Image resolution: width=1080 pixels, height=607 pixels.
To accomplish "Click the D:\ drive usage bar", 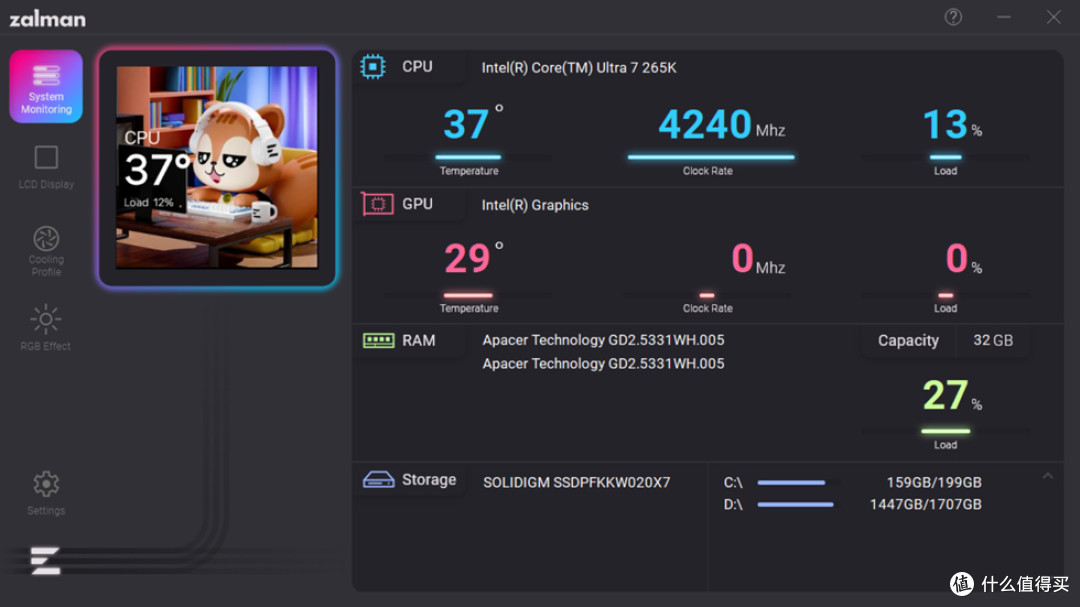I will (798, 505).
